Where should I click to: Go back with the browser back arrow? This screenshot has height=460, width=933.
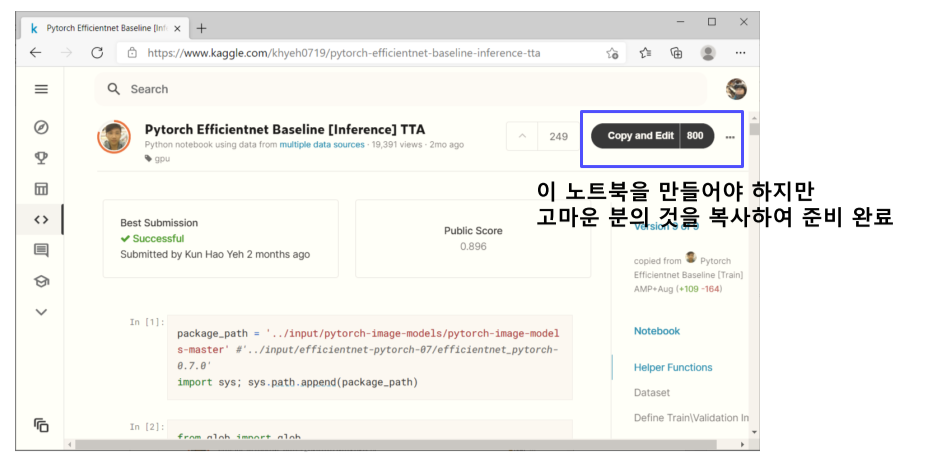(36, 53)
